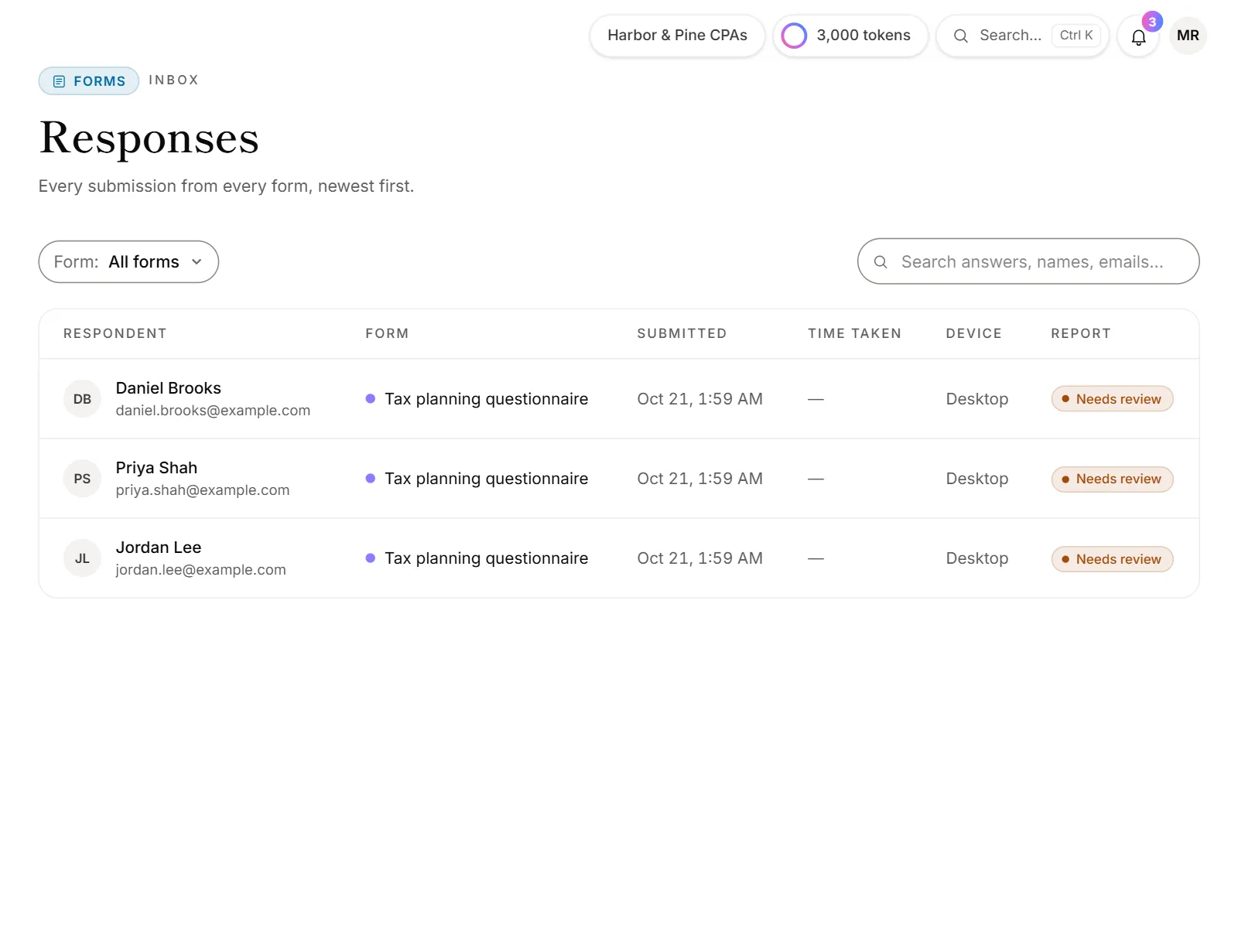Screen dimensions: 1238x952
Task: Click the Responses page heading
Action: pyautogui.click(x=149, y=138)
